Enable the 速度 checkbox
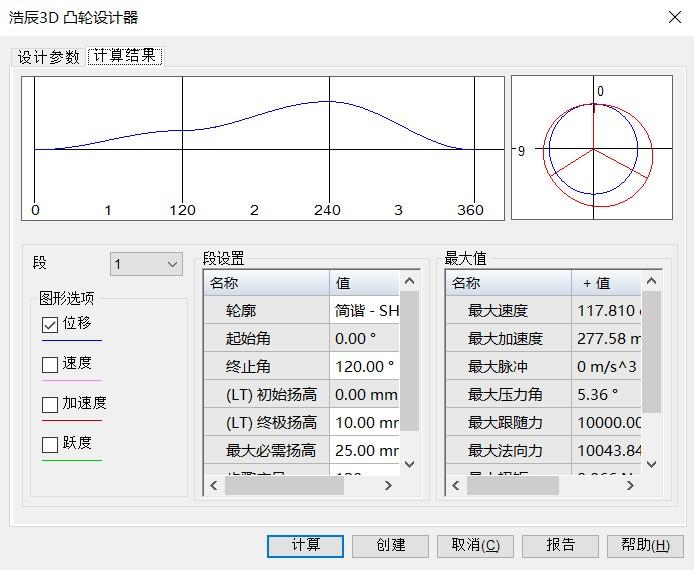 tap(50, 365)
